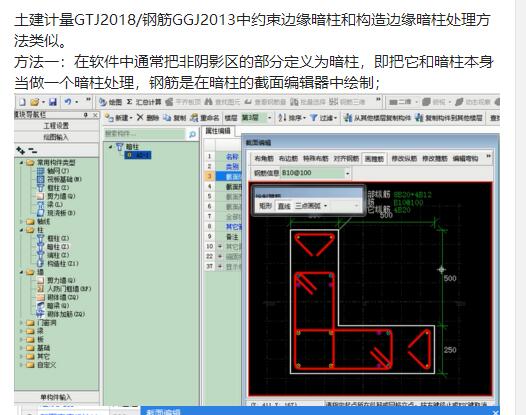Screen dimensions: 526x415
Task: Click 汇总计算 summary calculation
Action: tap(144, 102)
